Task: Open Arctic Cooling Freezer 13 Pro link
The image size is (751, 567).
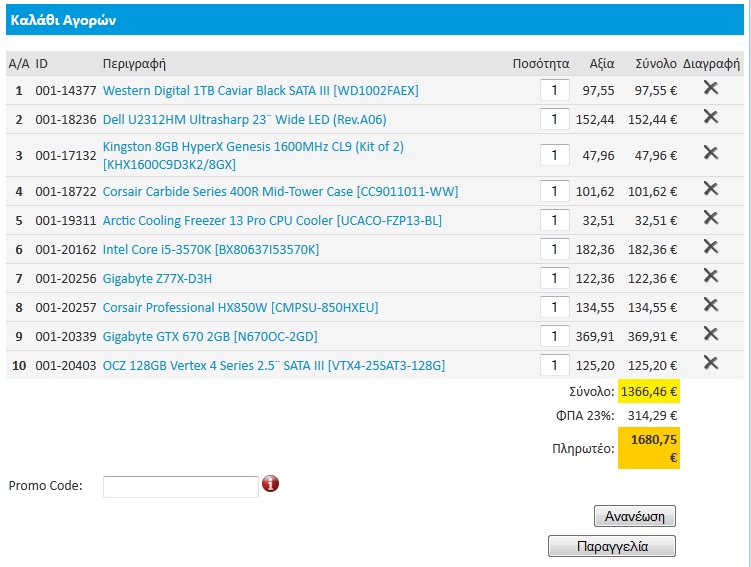Action: (273, 221)
